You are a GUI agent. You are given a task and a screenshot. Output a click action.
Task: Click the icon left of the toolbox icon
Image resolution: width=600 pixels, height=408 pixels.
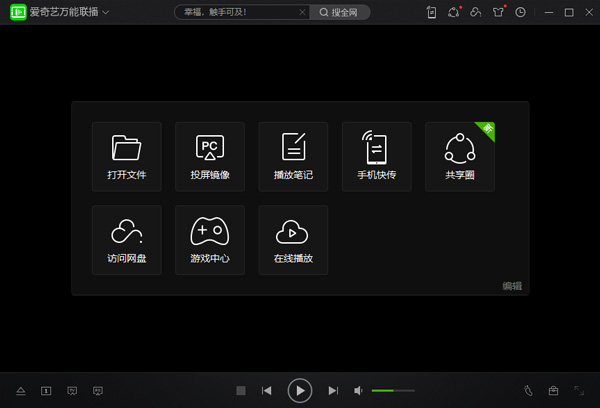tap(528, 391)
